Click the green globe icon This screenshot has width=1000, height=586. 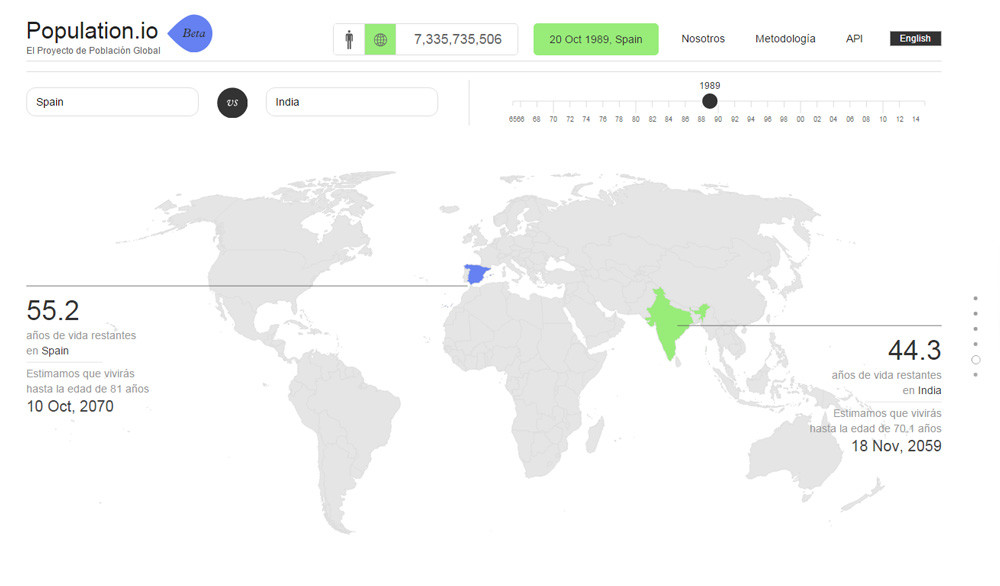380,40
